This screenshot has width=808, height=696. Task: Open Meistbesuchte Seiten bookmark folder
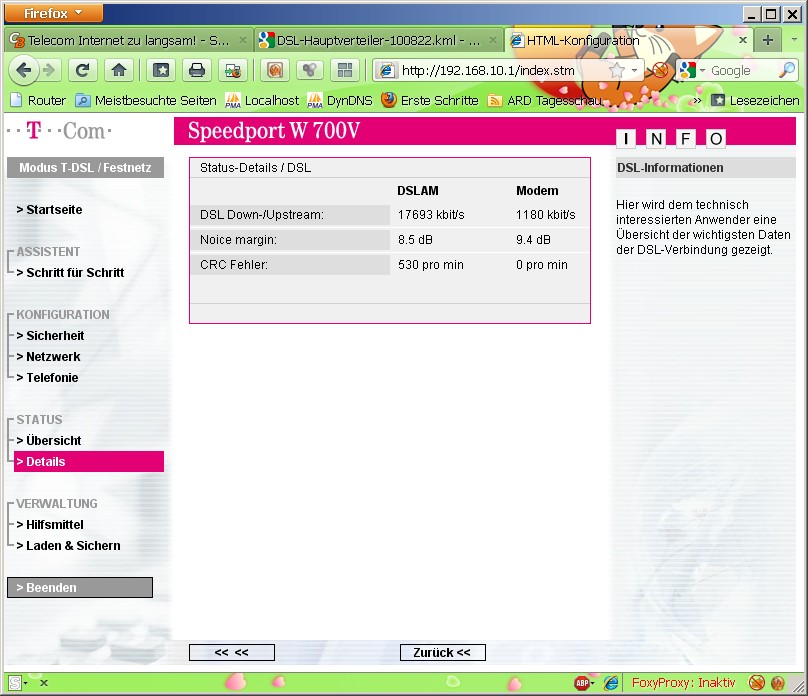coord(146,100)
